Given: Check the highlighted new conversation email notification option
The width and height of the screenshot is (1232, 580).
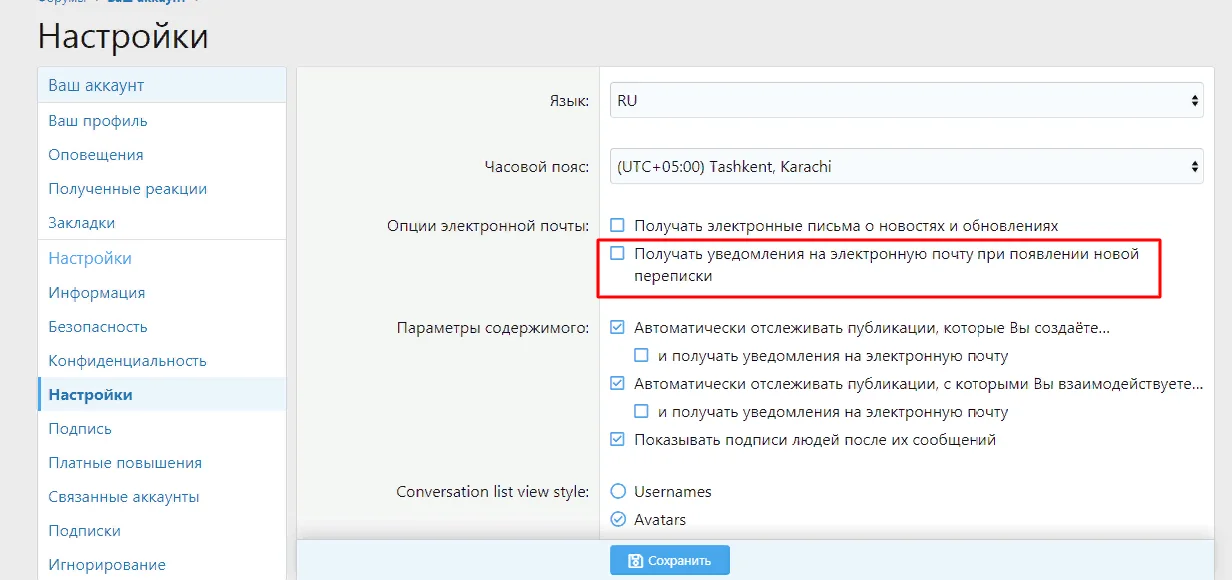Looking at the screenshot, I should tap(617, 254).
